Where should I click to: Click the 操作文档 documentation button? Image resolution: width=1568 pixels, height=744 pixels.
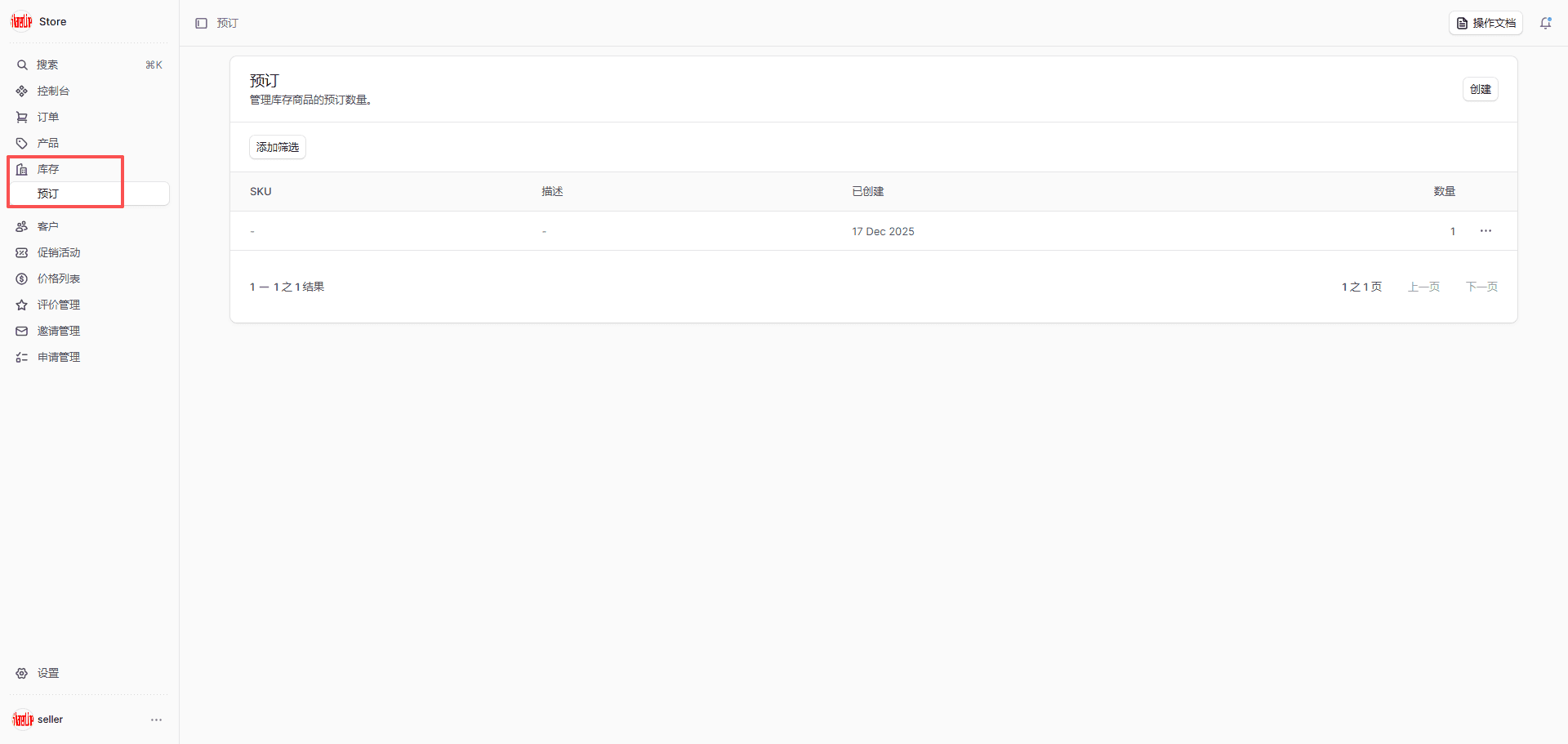(x=1486, y=24)
